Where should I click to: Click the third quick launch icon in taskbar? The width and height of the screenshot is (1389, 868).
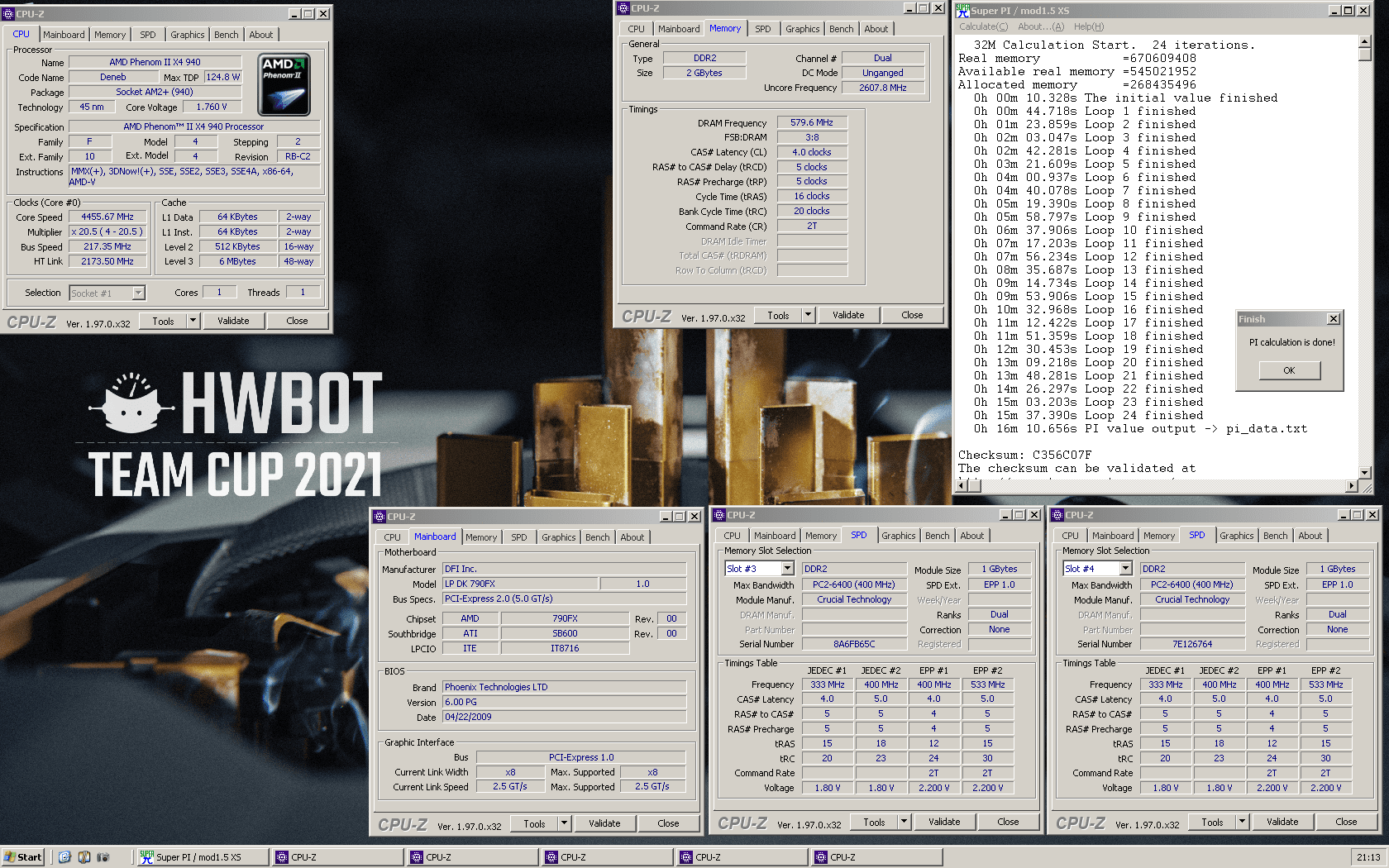(103, 857)
